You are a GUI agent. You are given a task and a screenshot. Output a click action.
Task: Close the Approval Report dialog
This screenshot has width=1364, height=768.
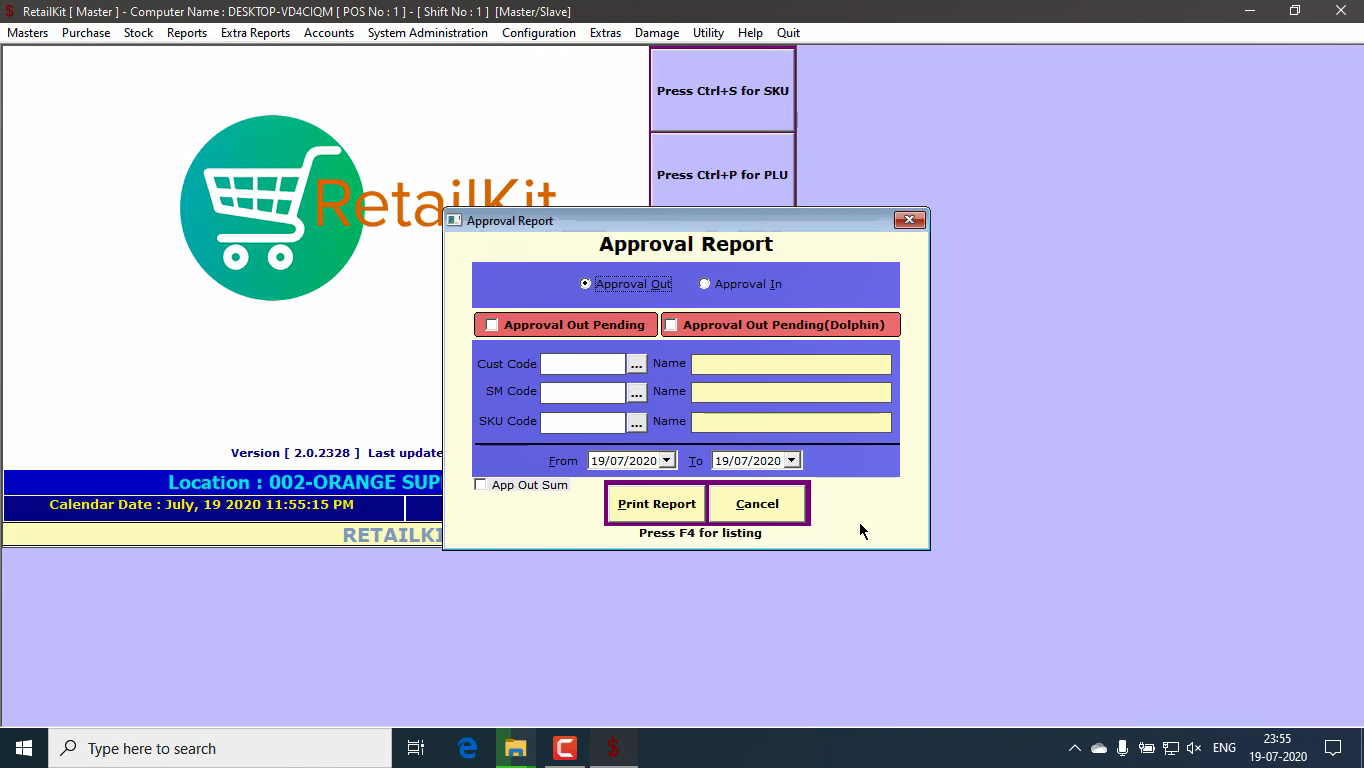[x=909, y=220]
